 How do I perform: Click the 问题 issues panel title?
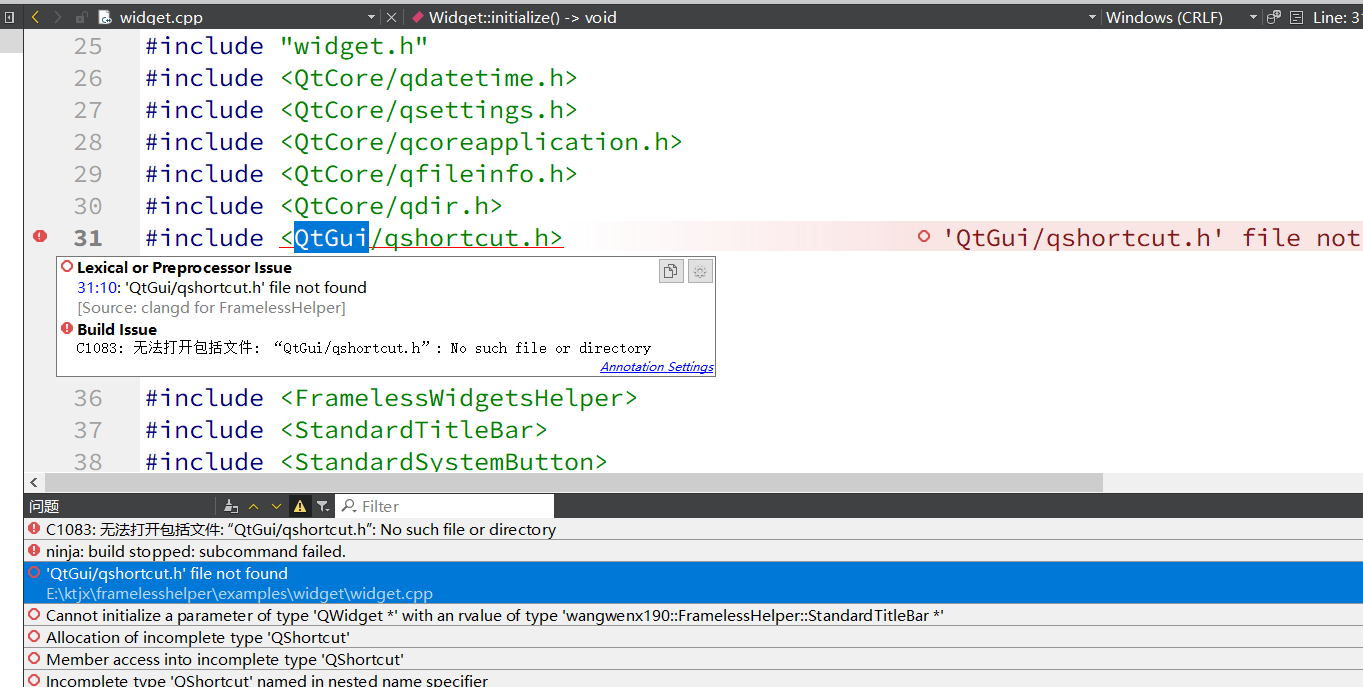44,506
